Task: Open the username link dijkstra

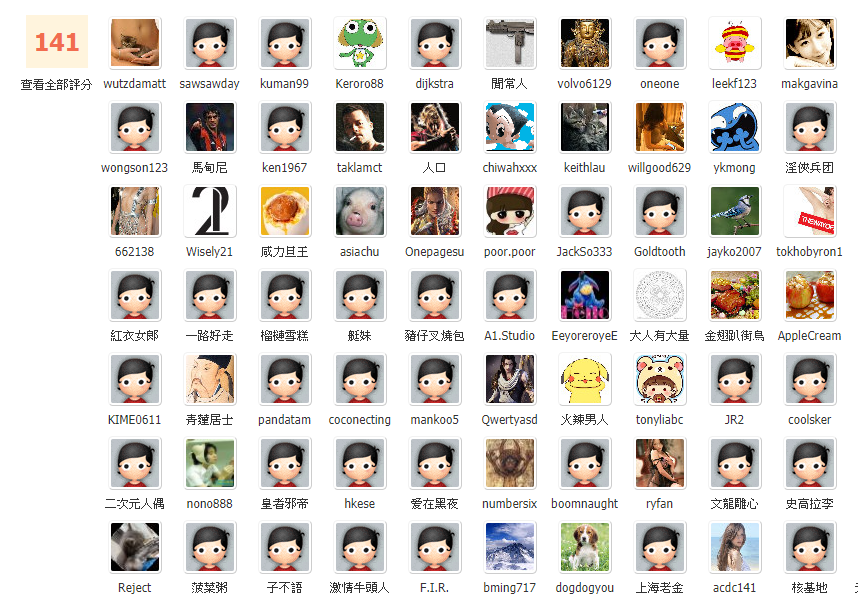Action: pos(435,84)
